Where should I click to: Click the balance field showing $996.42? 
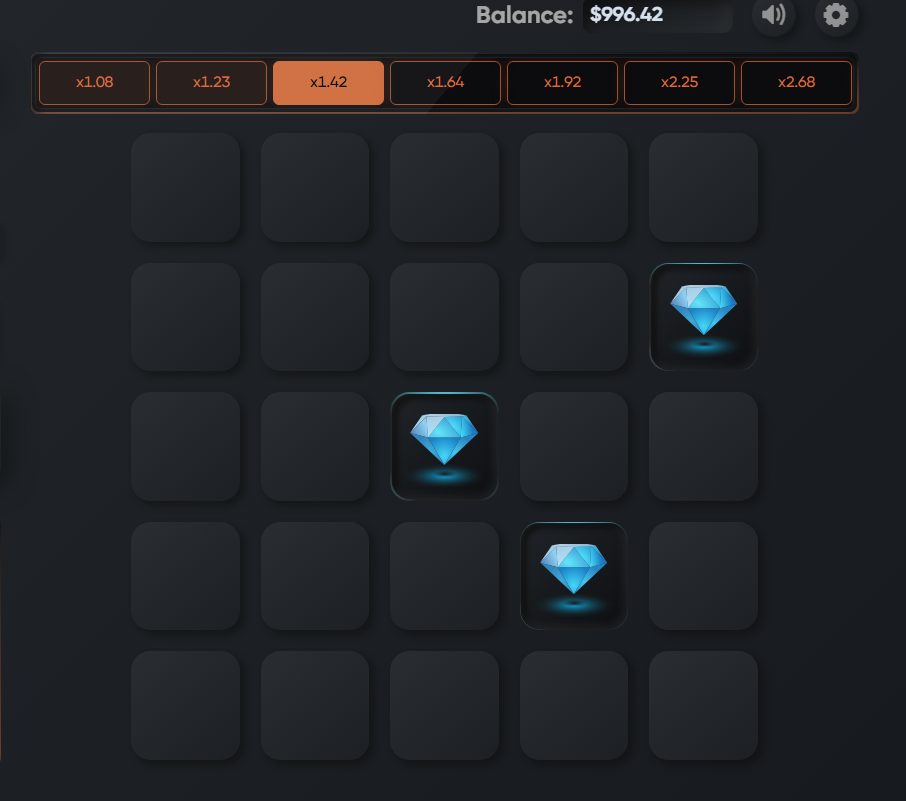click(658, 15)
